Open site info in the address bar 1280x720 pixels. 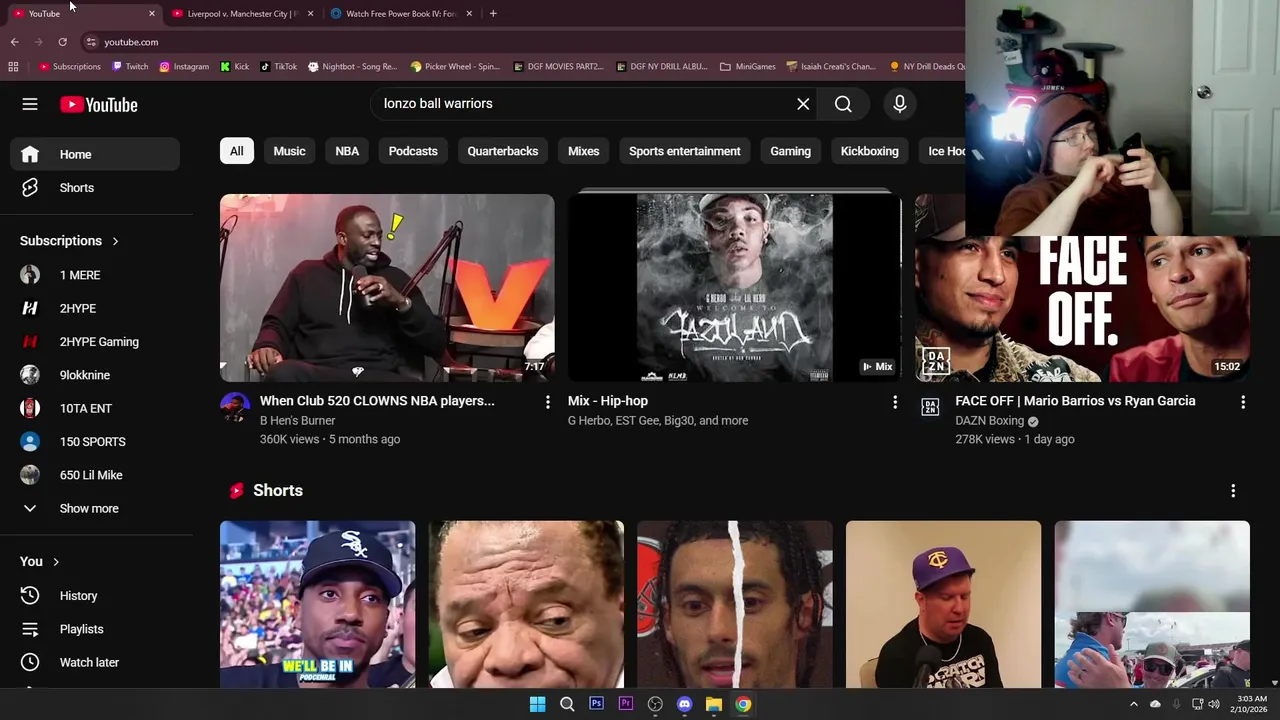click(91, 42)
